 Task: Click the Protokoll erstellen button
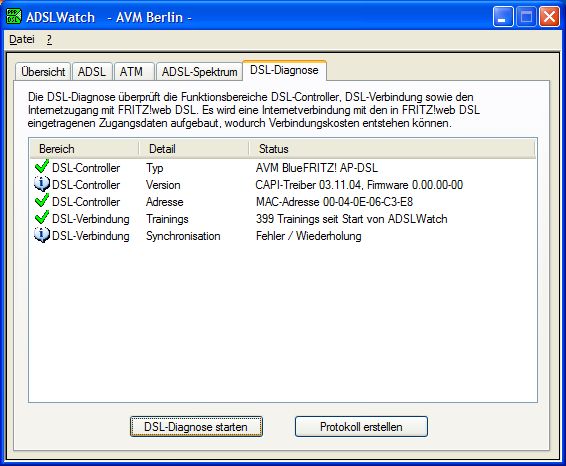361,427
